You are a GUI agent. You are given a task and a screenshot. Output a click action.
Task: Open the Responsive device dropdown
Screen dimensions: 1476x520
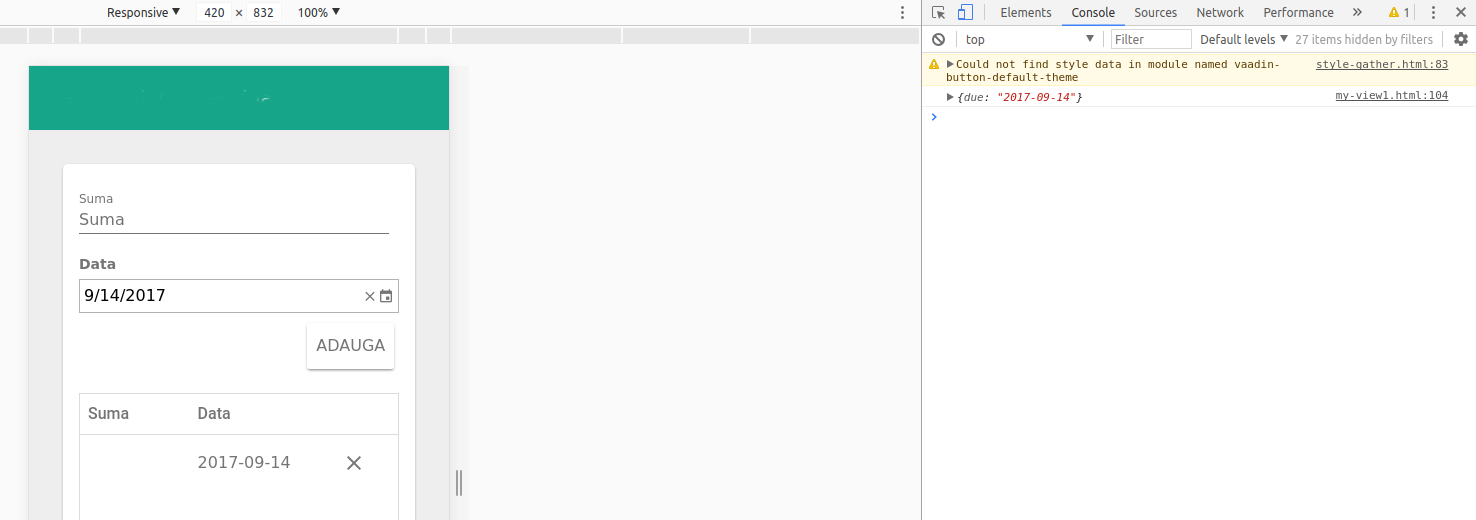pos(144,13)
